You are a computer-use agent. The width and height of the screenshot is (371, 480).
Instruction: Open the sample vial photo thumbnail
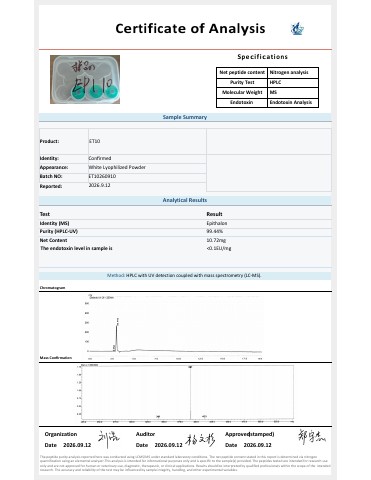point(85,79)
